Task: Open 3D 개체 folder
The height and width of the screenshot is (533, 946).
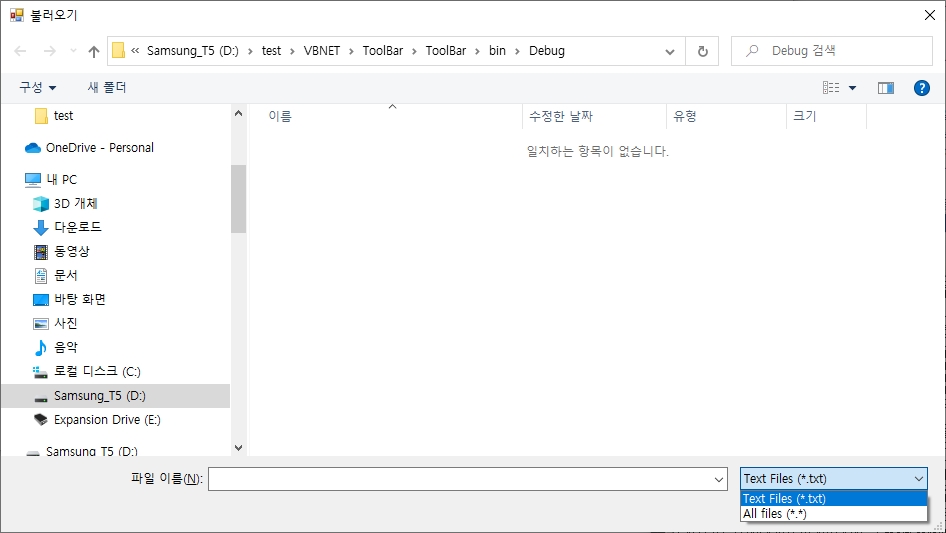Action: click(65, 203)
